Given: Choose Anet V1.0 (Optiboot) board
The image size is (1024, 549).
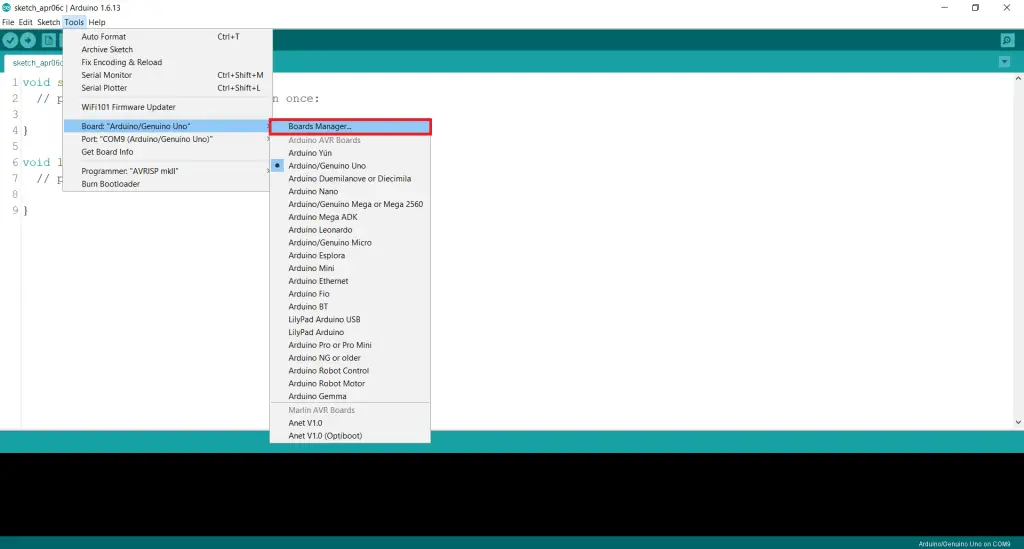Looking at the screenshot, I should tap(351, 436).
